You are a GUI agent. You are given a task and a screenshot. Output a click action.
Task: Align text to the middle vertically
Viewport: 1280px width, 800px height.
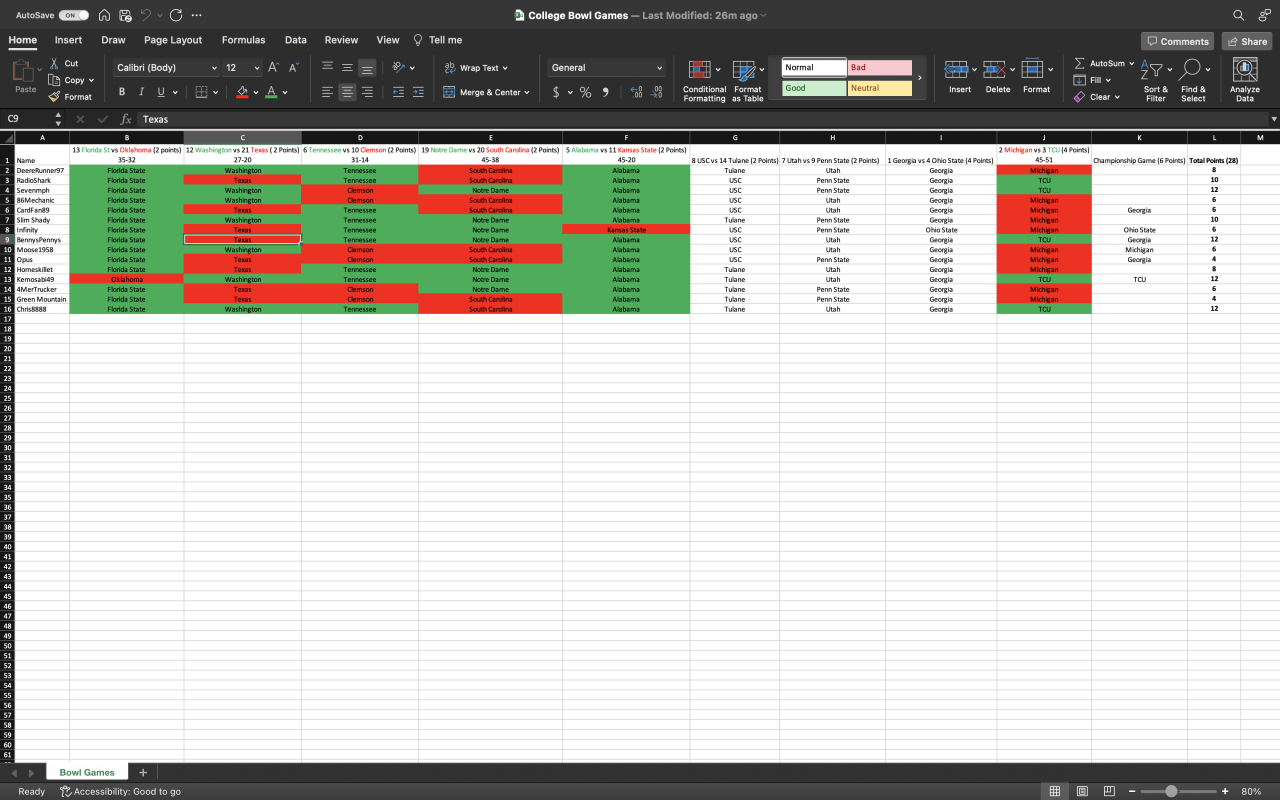(x=347, y=67)
